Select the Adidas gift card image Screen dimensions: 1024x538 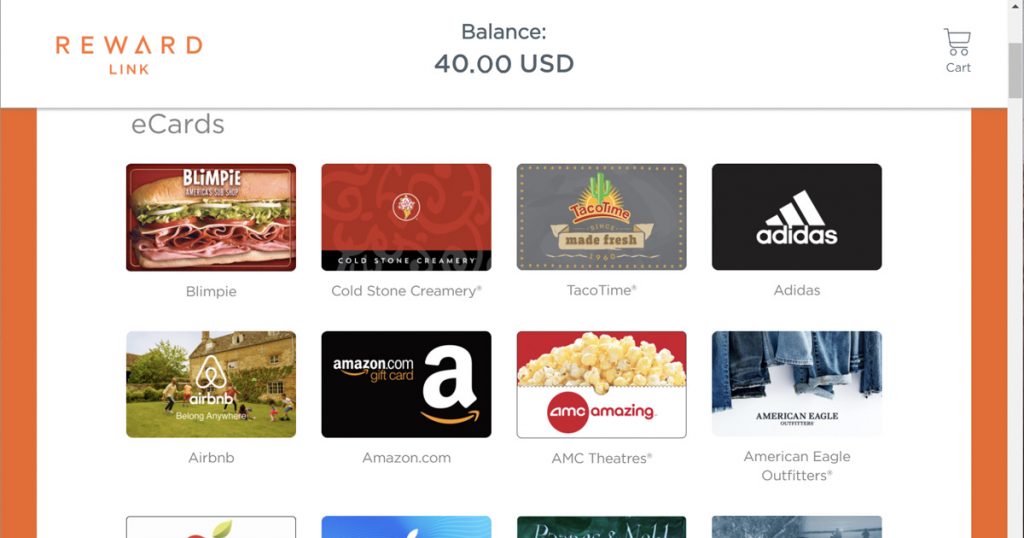pos(797,217)
